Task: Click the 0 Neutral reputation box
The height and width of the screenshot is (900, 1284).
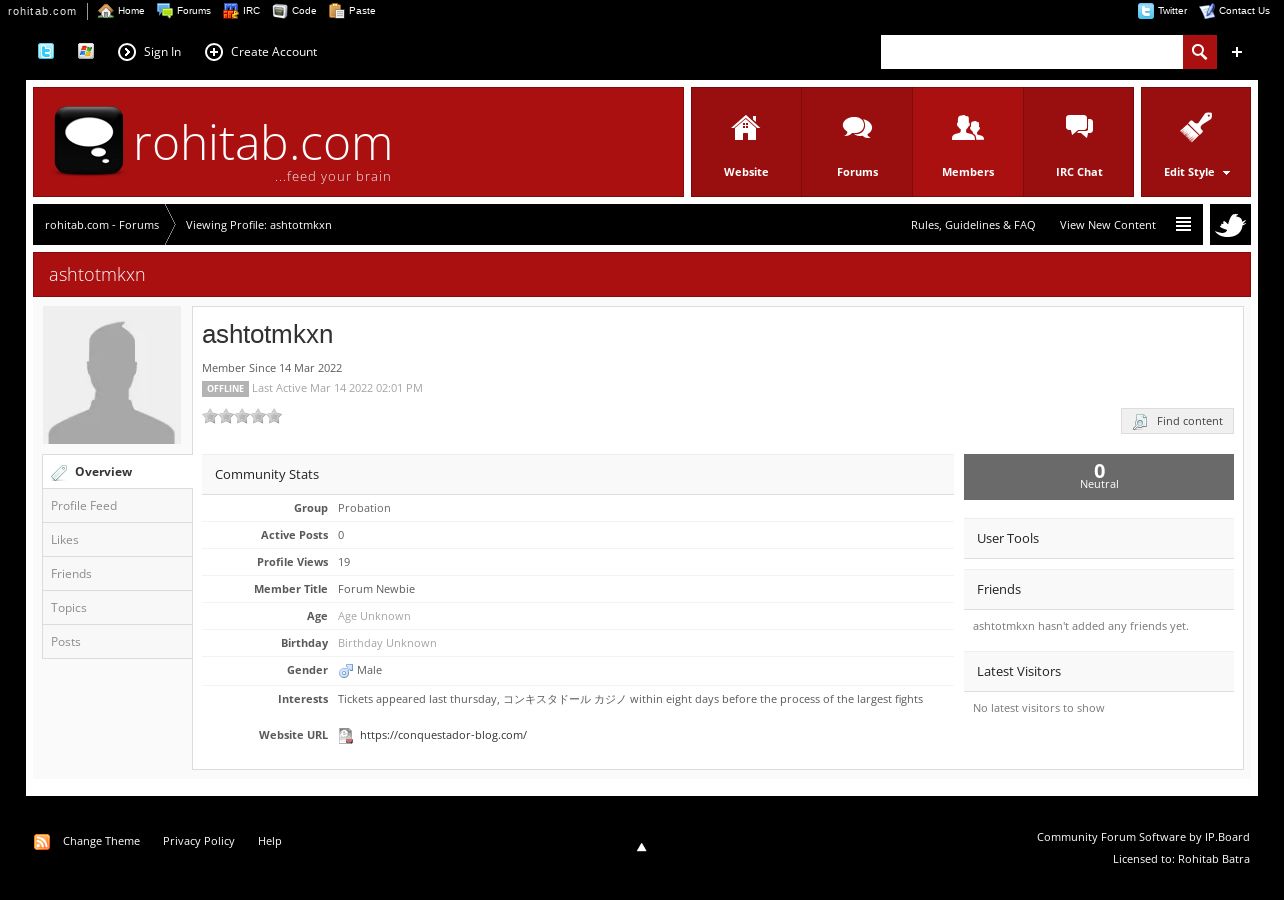Action: [1099, 477]
